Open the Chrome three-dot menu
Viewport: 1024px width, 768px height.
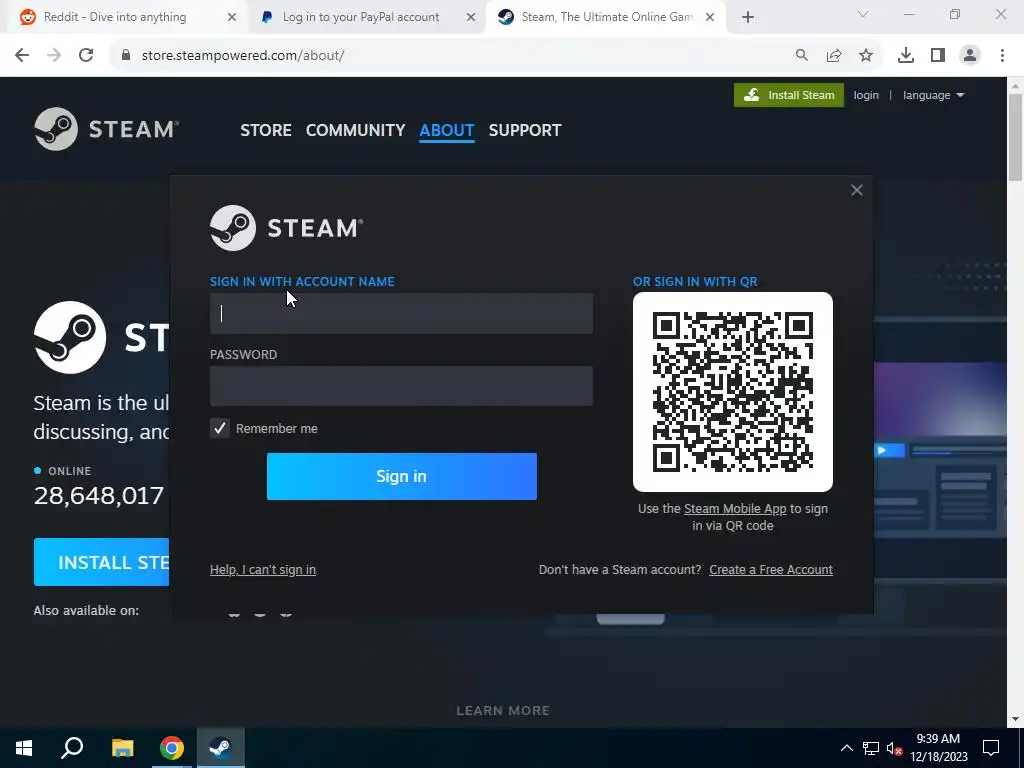(x=1002, y=56)
